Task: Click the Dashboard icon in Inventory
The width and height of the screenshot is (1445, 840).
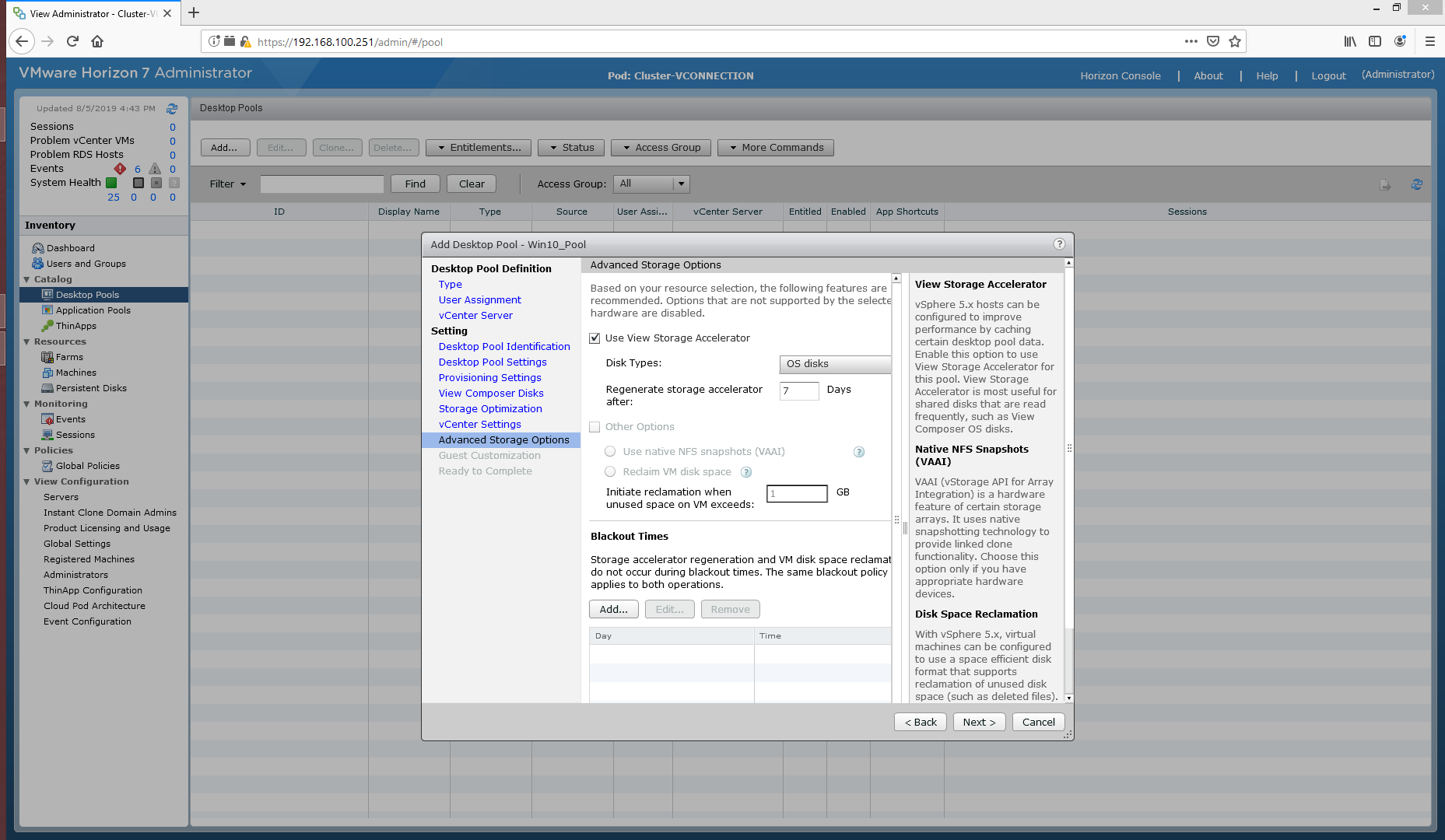Action: click(37, 248)
